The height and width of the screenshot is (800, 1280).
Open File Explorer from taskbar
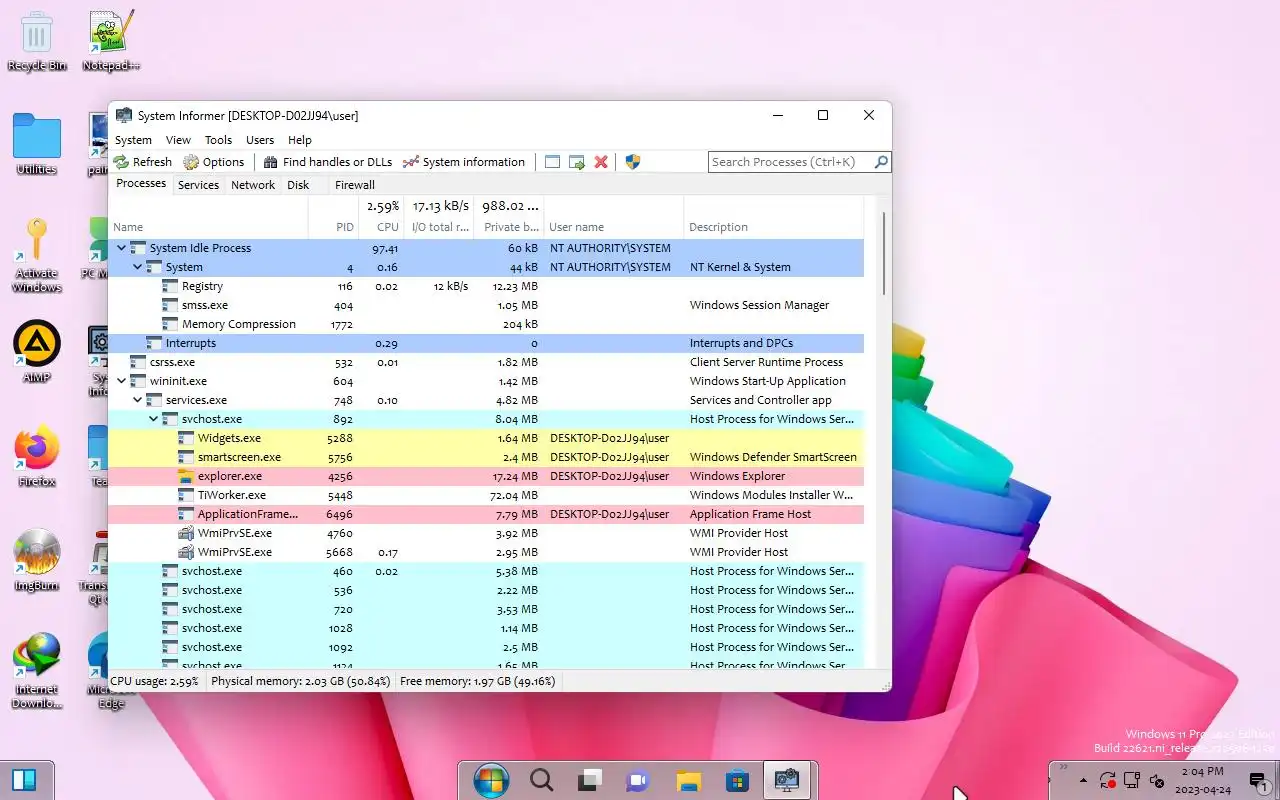coord(688,780)
